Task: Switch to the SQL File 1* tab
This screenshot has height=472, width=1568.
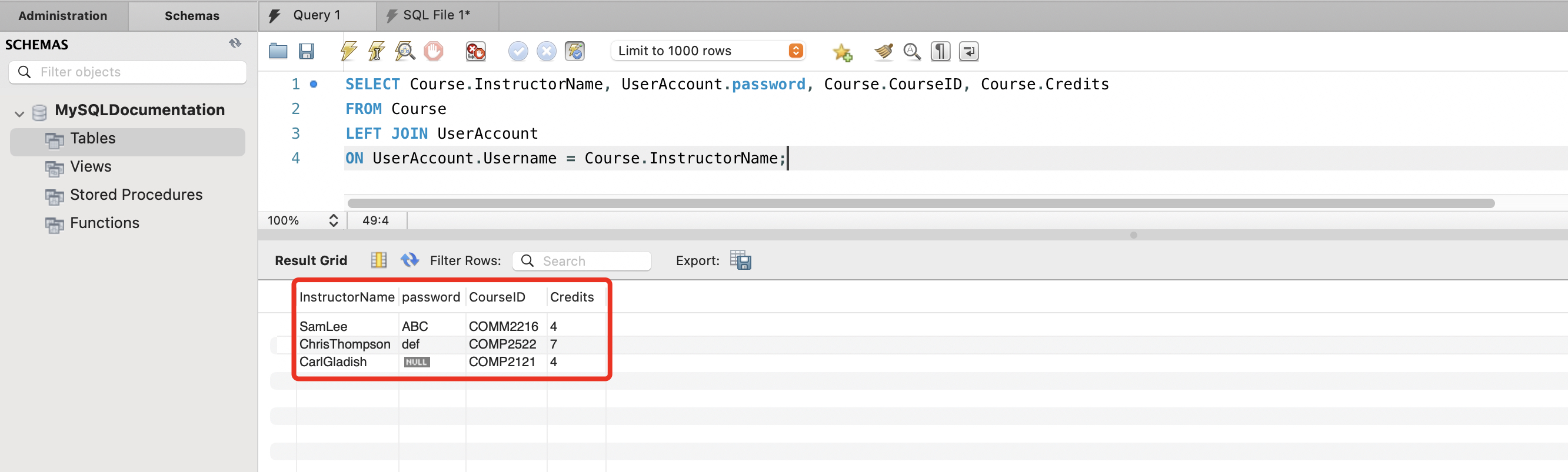Action: [x=436, y=15]
